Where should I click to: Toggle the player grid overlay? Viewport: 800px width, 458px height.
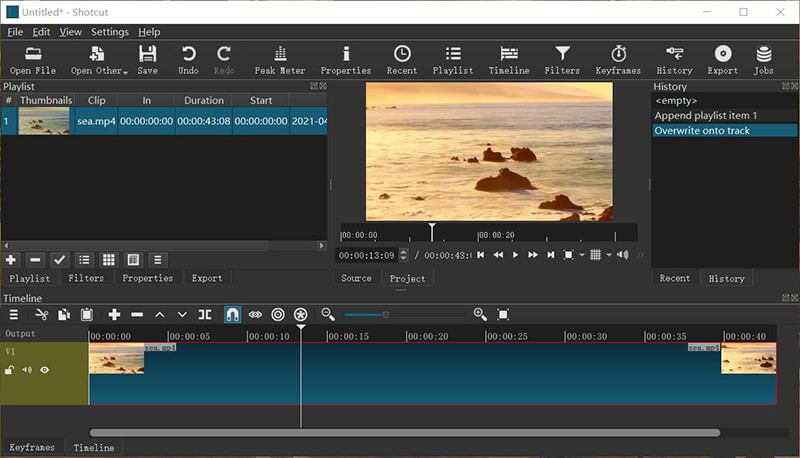coord(595,255)
